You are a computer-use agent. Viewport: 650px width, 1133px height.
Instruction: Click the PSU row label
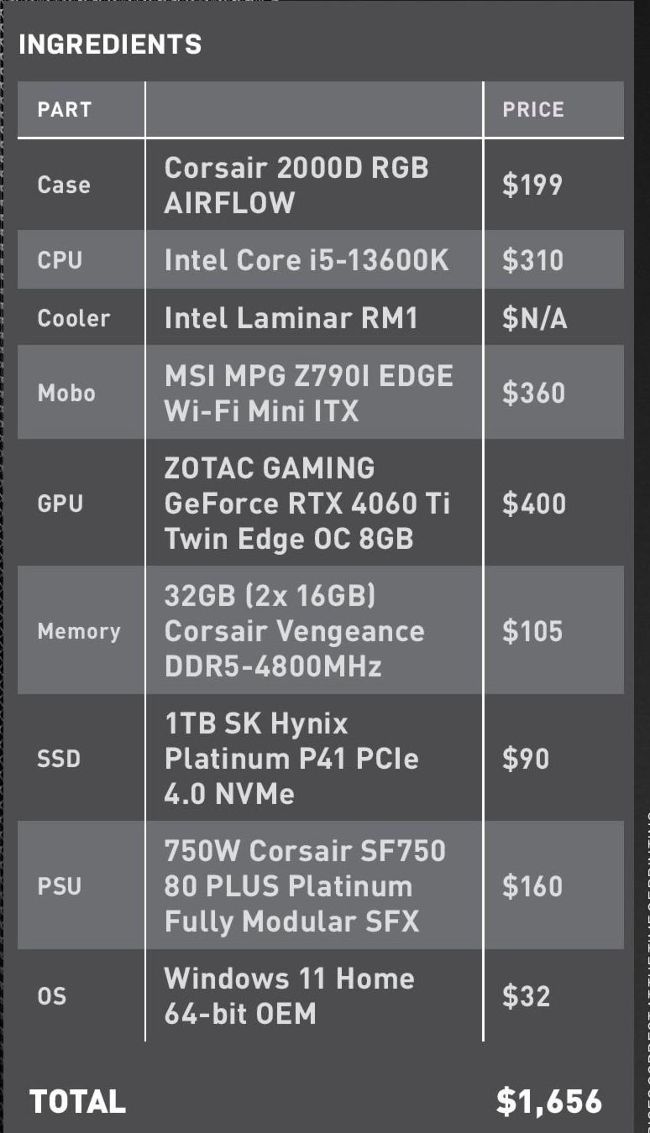(59, 886)
